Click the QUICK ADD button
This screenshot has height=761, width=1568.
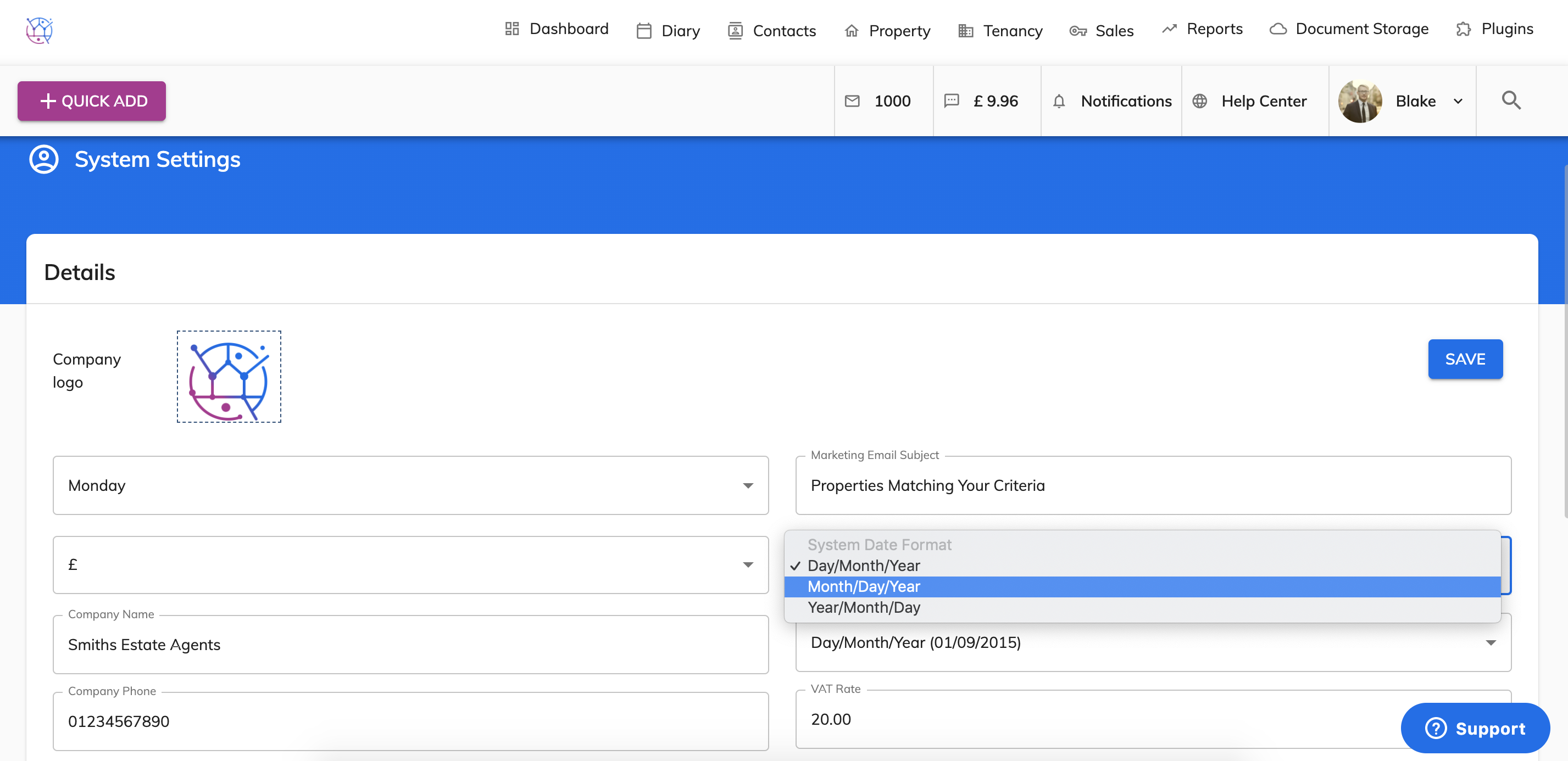click(x=92, y=101)
